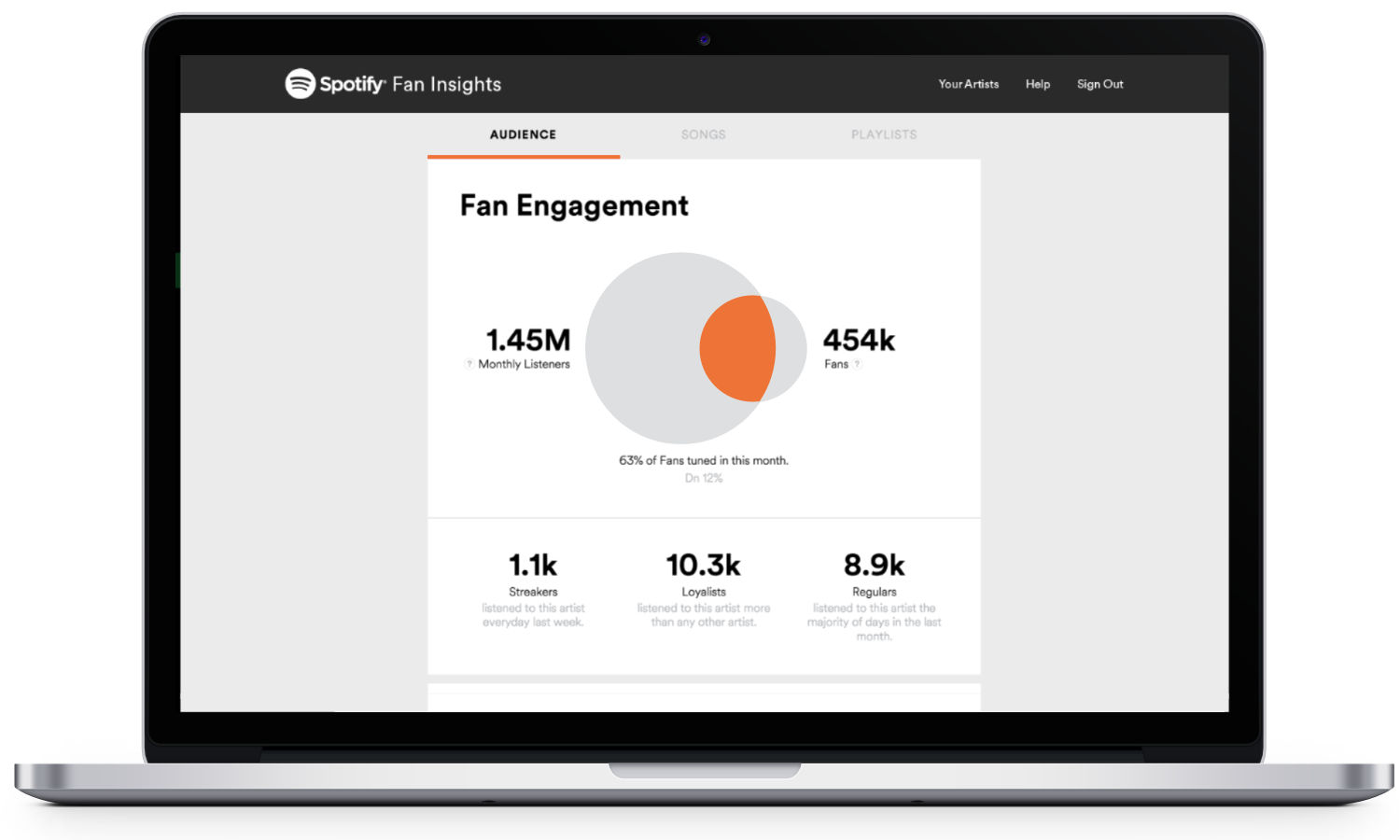Open the Songs tab

tap(703, 134)
